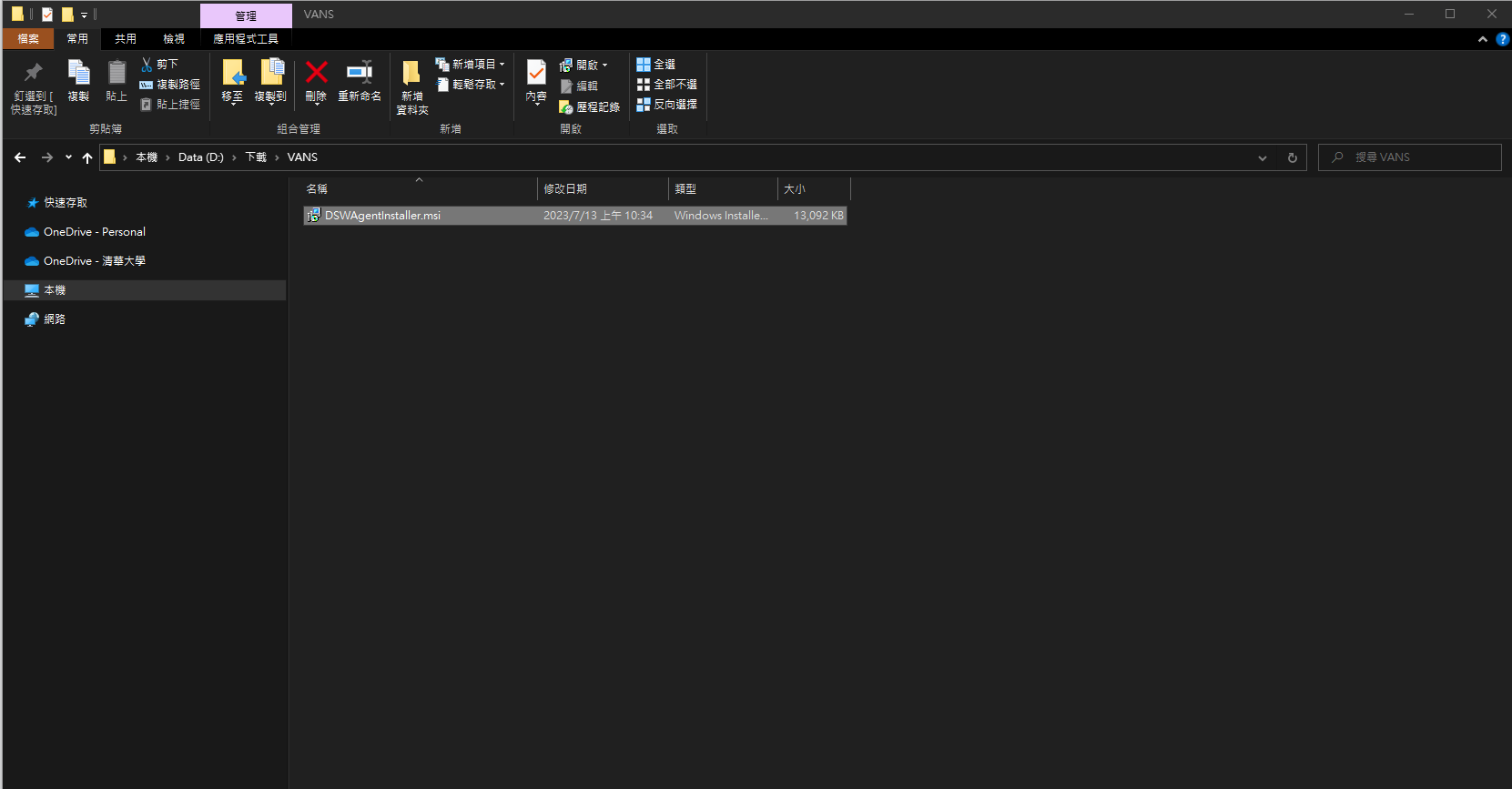The width and height of the screenshot is (1512, 789).
Task: Click Select All (全選) in ribbon
Action: pos(656,65)
